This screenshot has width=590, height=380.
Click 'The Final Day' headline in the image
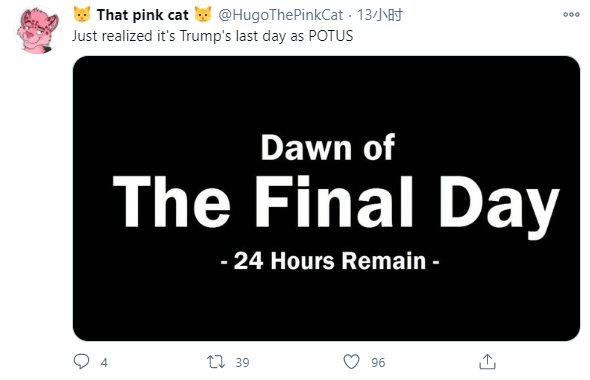(336, 204)
